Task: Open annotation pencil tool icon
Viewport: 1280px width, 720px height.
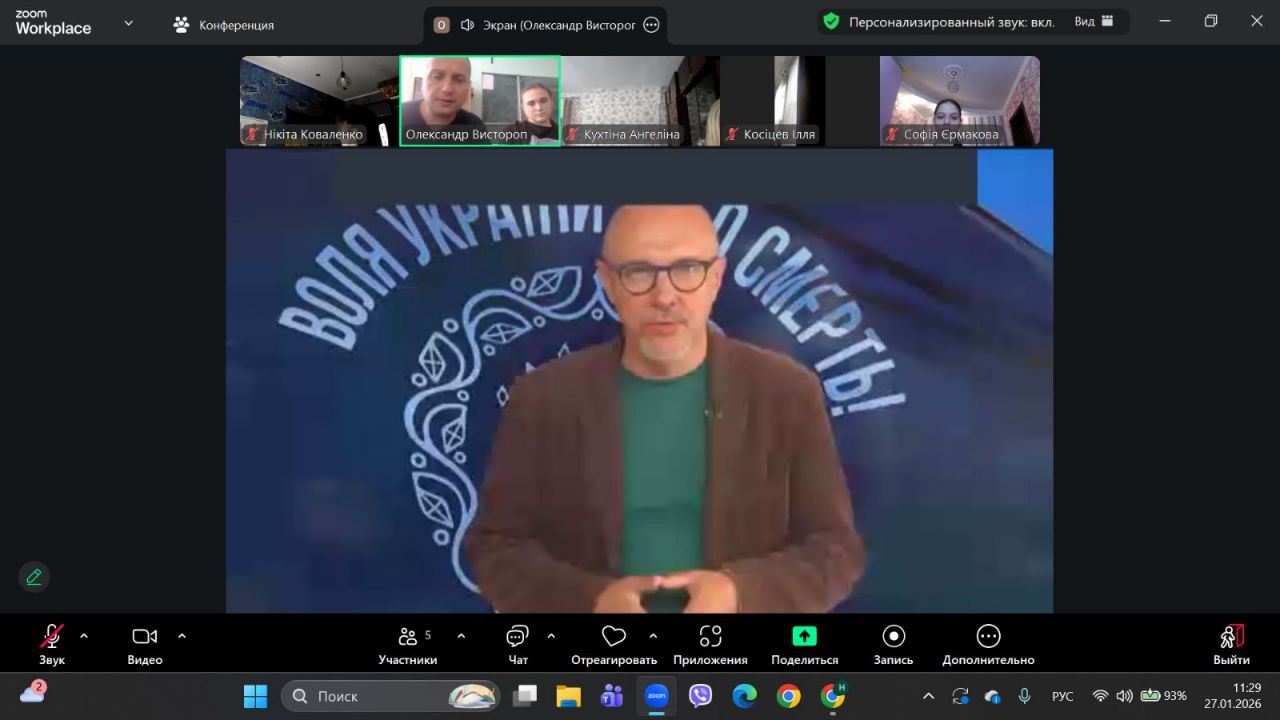Action: (34, 577)
